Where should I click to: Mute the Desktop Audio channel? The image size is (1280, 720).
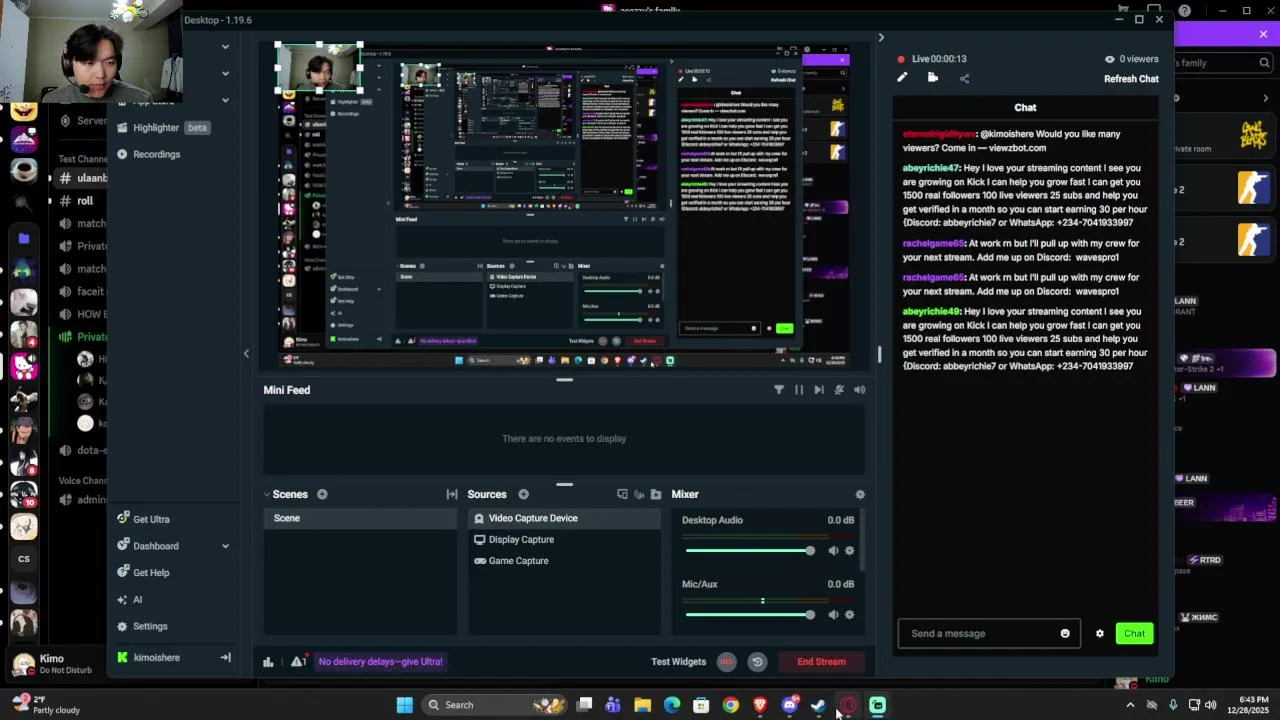[x=833, y=551]
